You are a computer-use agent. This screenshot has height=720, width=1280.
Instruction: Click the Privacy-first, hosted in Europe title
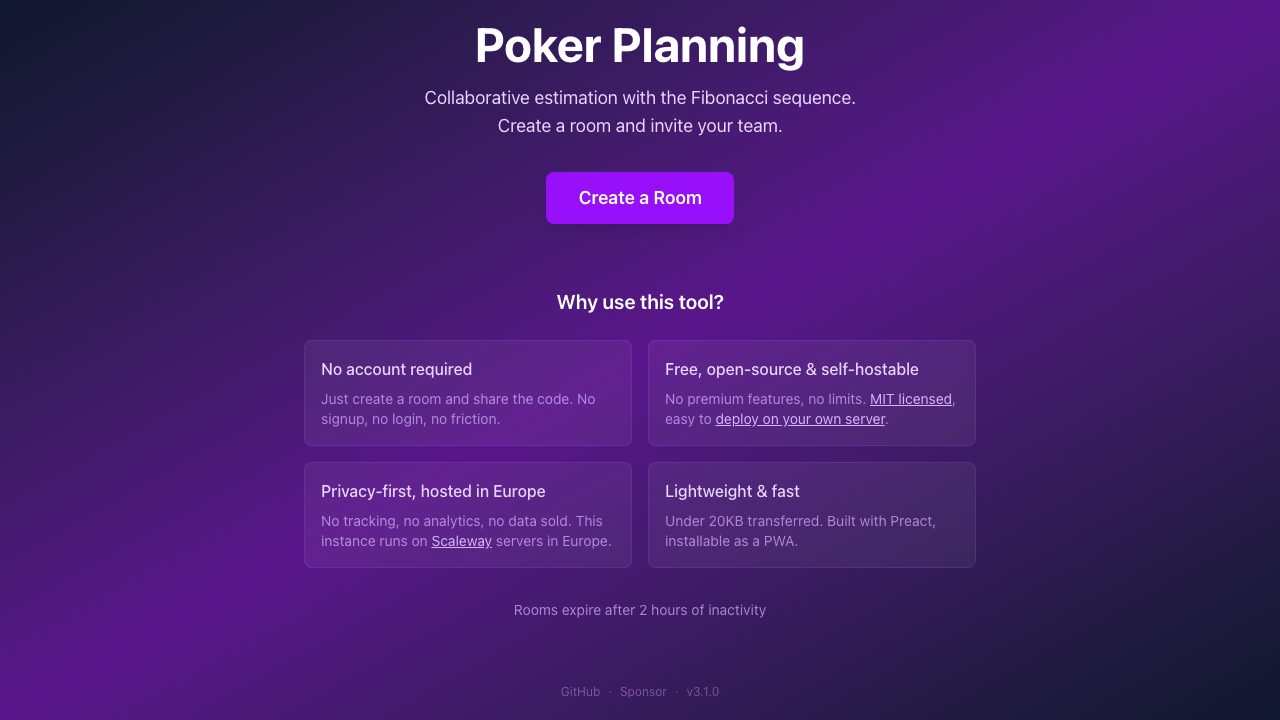[x=433, y=491]
